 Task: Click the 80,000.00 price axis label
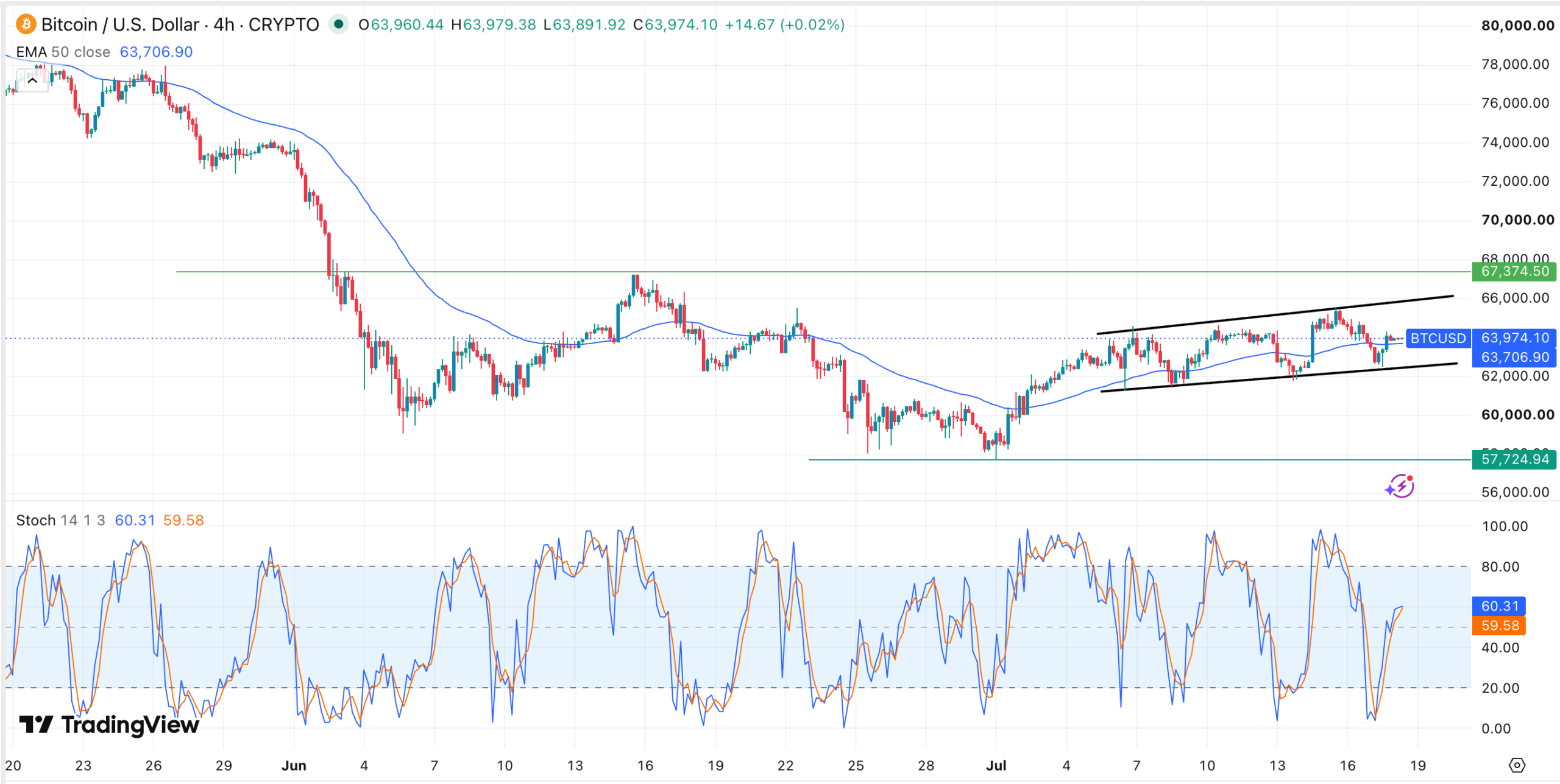[x=1517, y=26]
